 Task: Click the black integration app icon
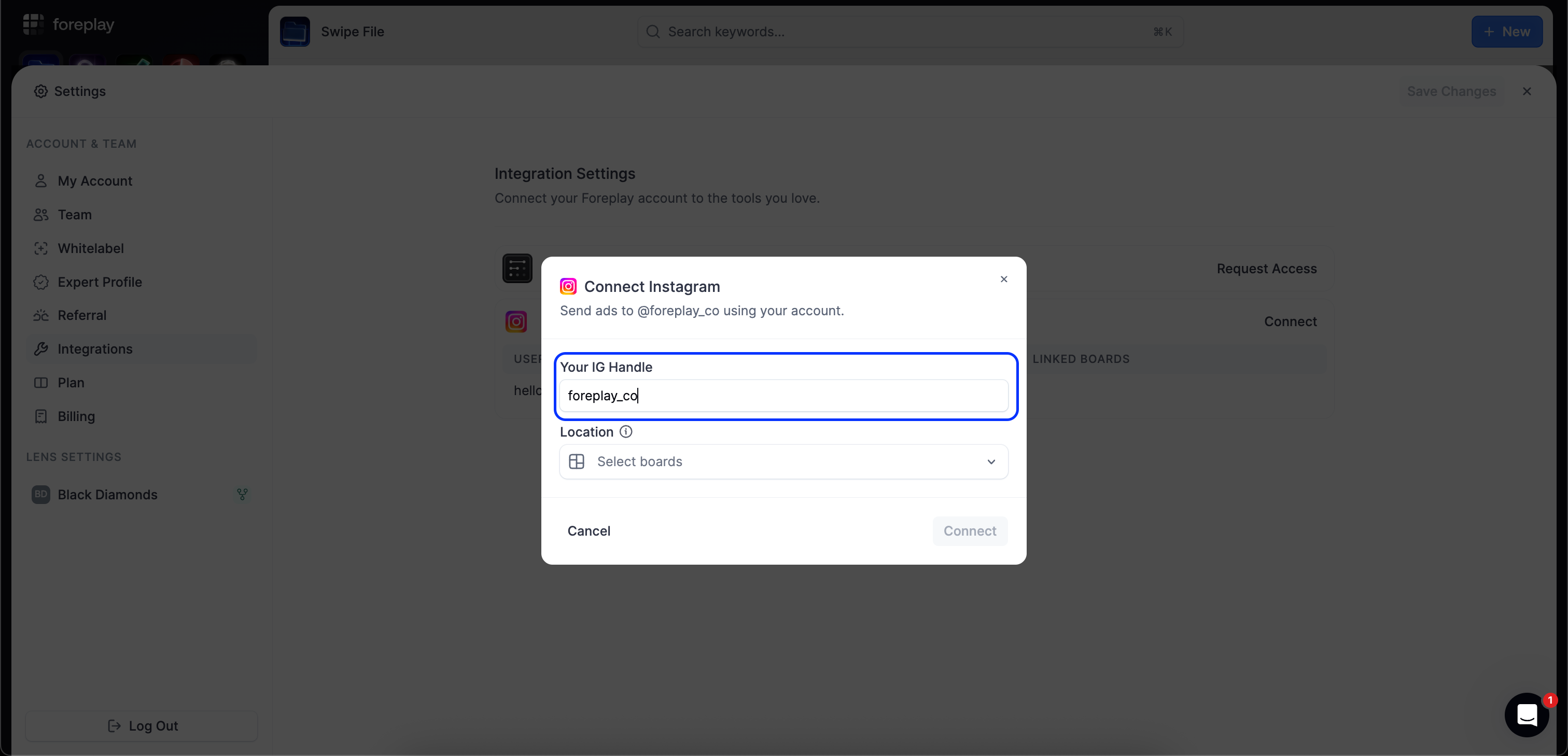(517, 269)
